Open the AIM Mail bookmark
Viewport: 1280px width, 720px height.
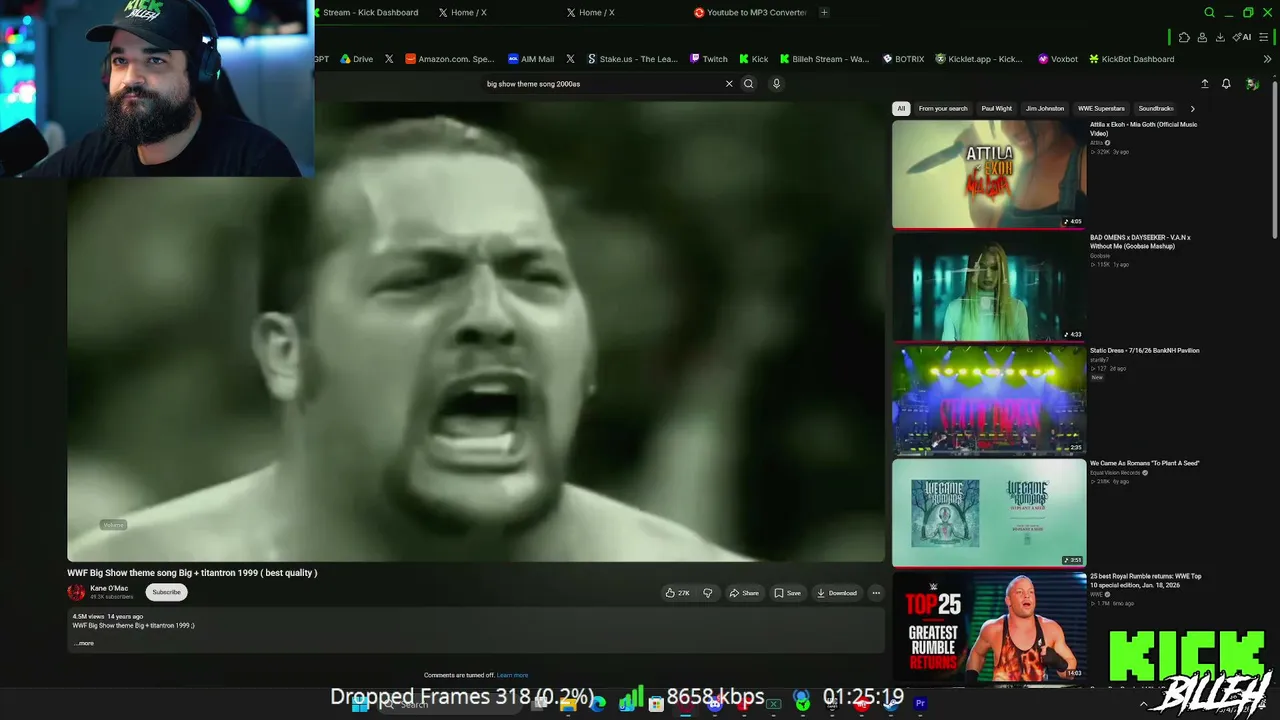(531, 59)
